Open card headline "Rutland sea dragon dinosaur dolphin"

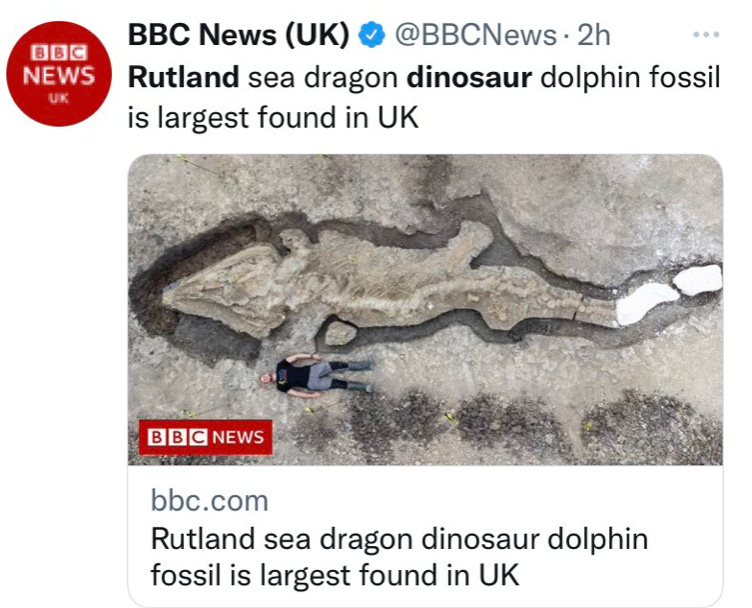[x=400, y=539]
